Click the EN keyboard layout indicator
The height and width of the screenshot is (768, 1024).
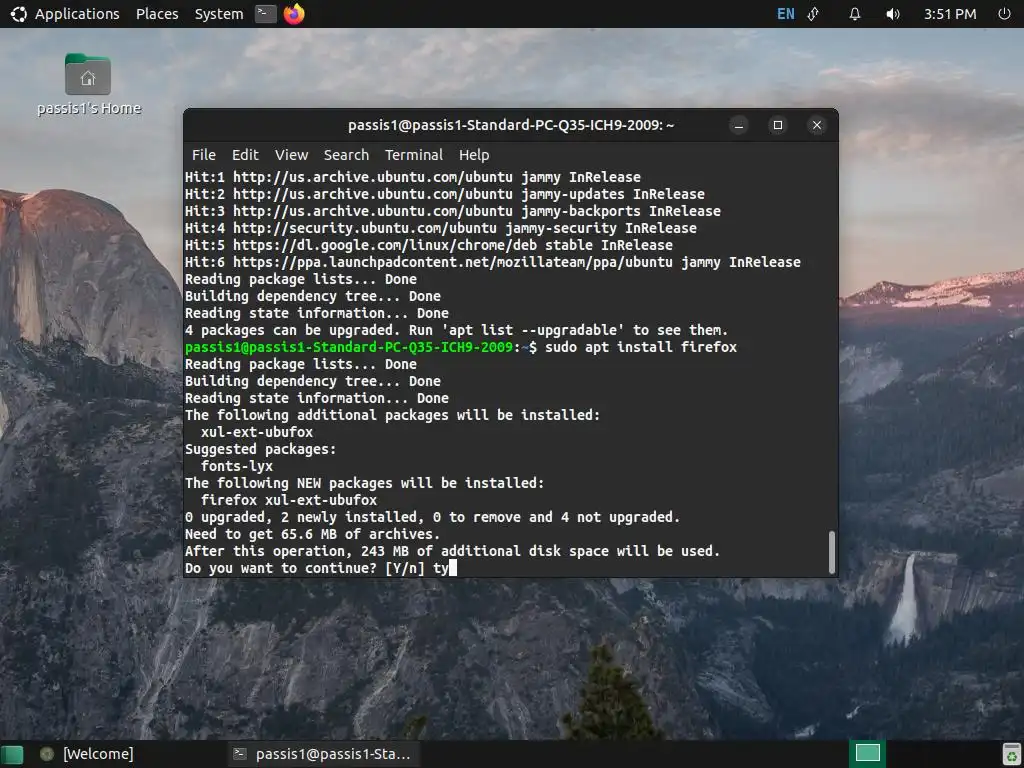(x=786, y=14)
